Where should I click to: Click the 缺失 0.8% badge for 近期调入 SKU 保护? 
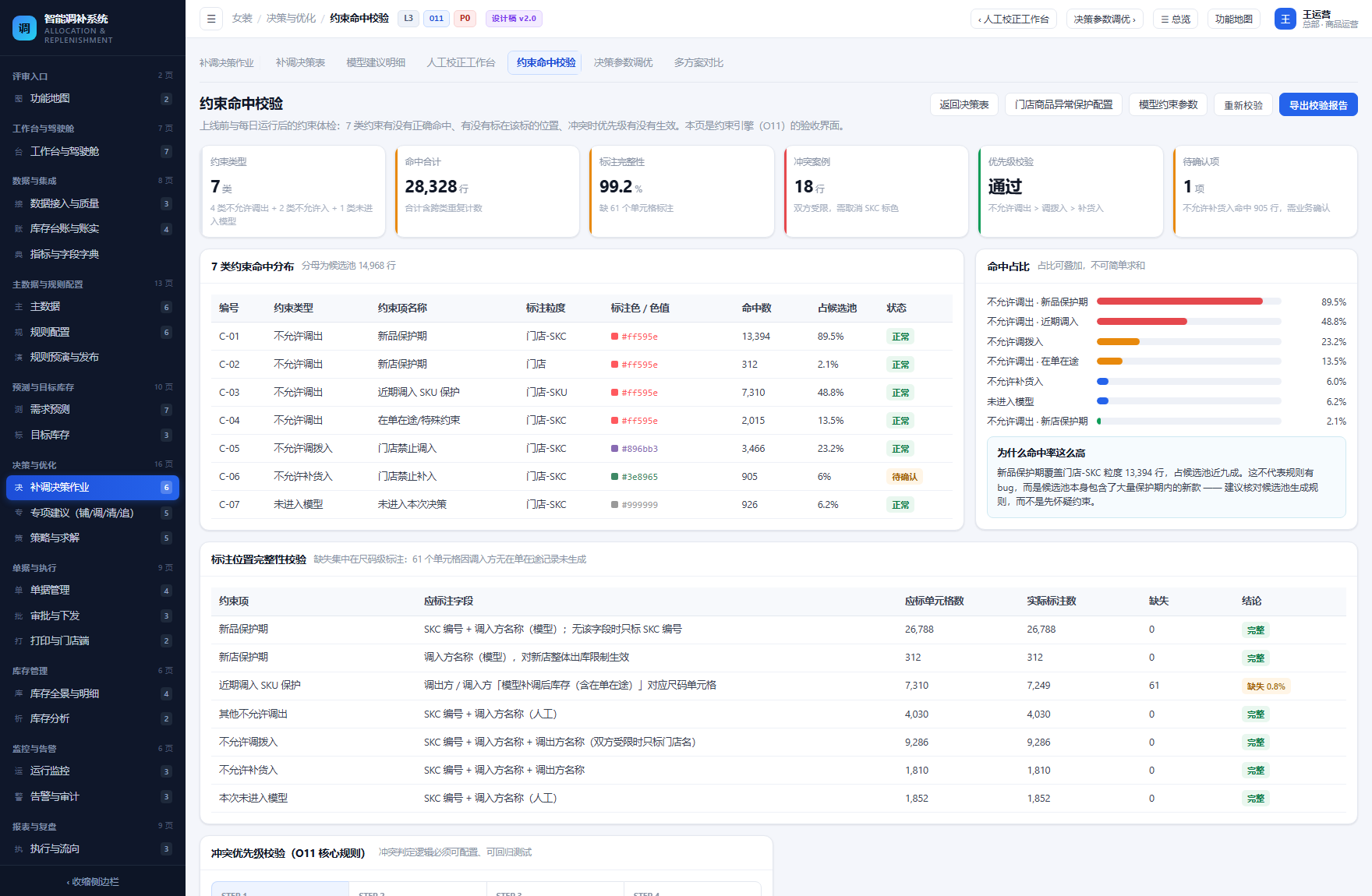tap(1266, 686)
